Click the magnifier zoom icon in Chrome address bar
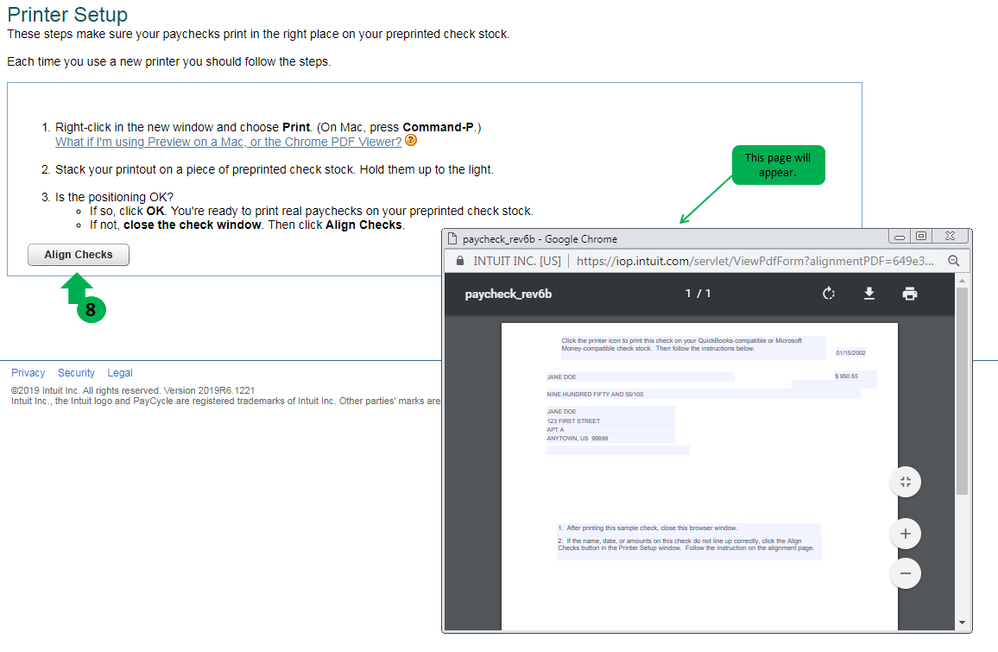The width and height of the screenshot is (998, 652). coord(953,261)
